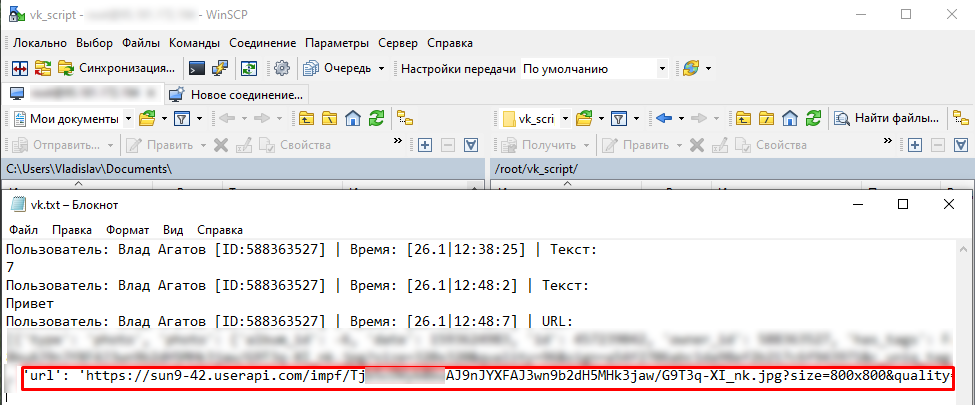
Task: Click the local panel Open Directory folder icon
Action: click(147, 118)
